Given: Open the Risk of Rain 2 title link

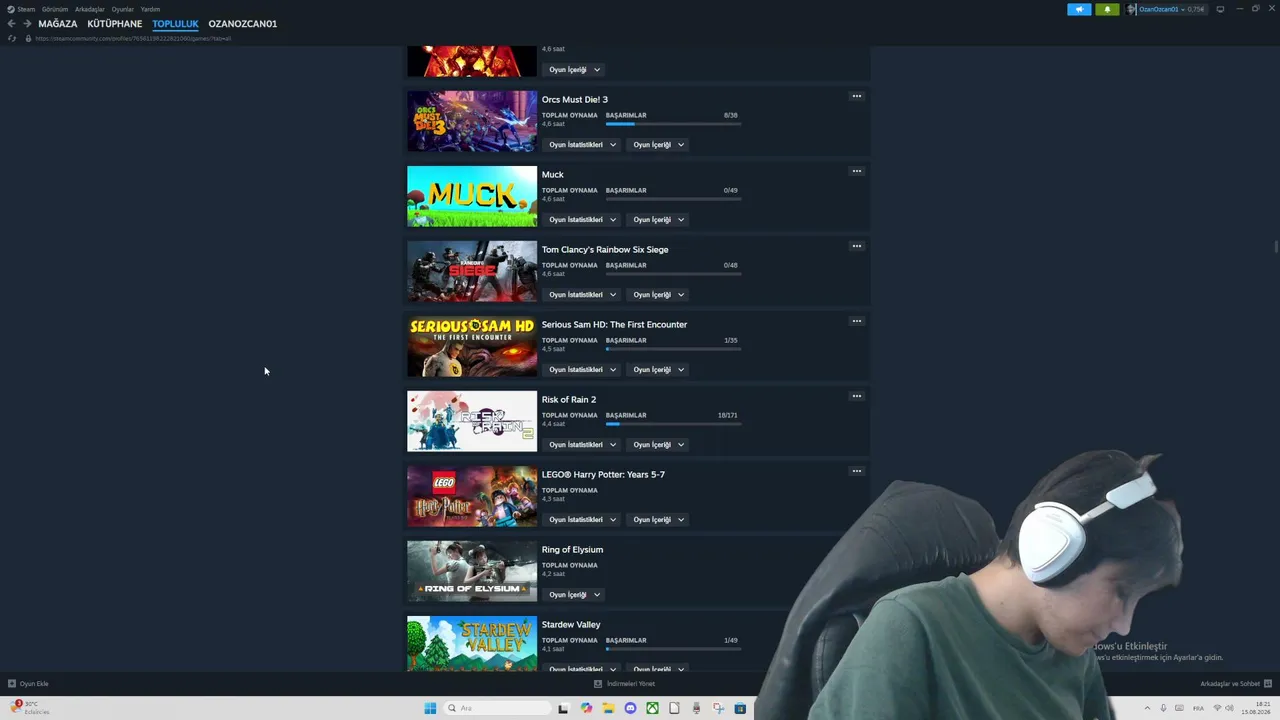Looking at the screenshot, I should 569,400.
